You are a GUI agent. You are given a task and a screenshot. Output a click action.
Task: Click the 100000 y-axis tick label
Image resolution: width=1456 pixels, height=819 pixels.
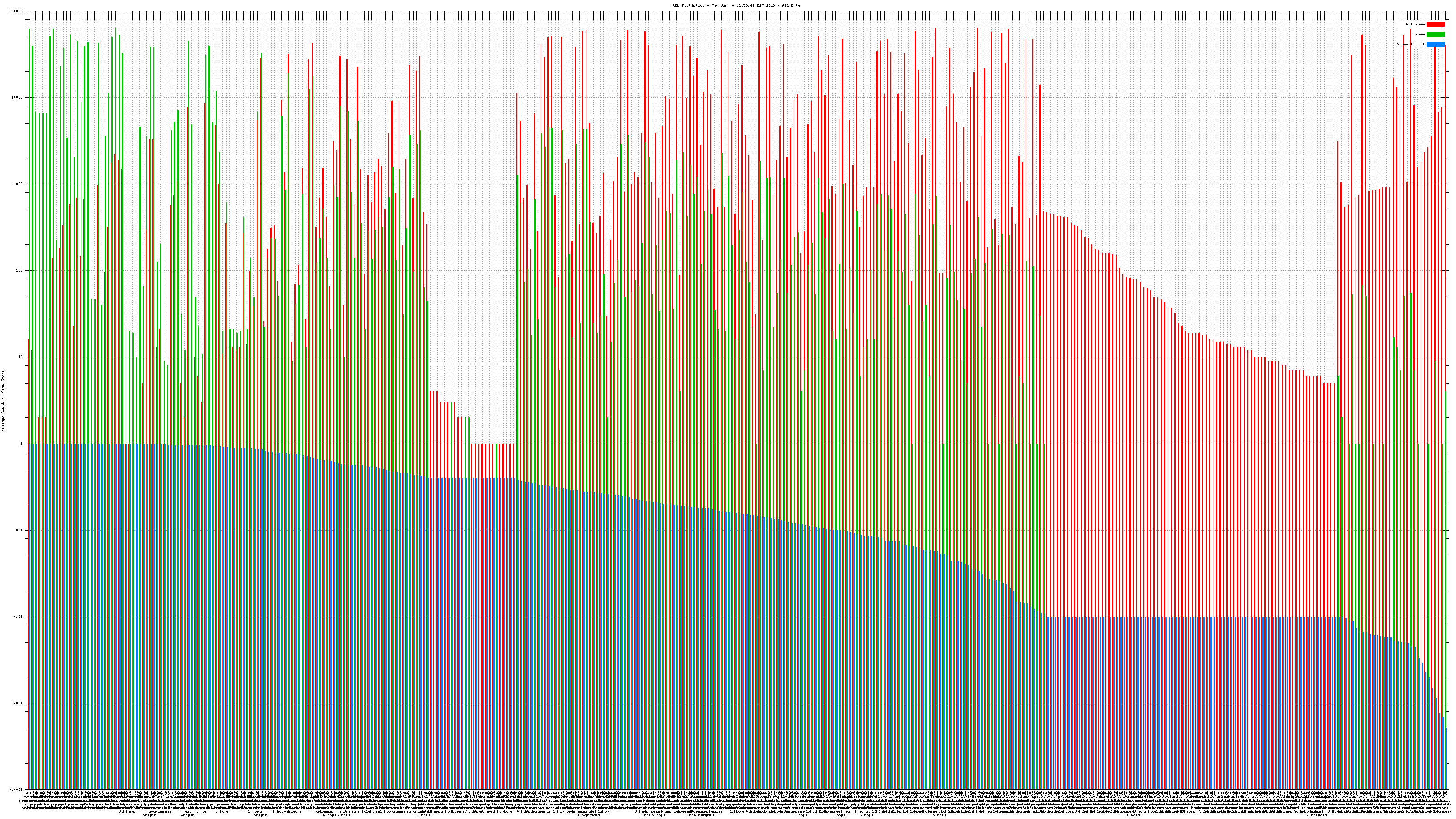pos(16,11)
